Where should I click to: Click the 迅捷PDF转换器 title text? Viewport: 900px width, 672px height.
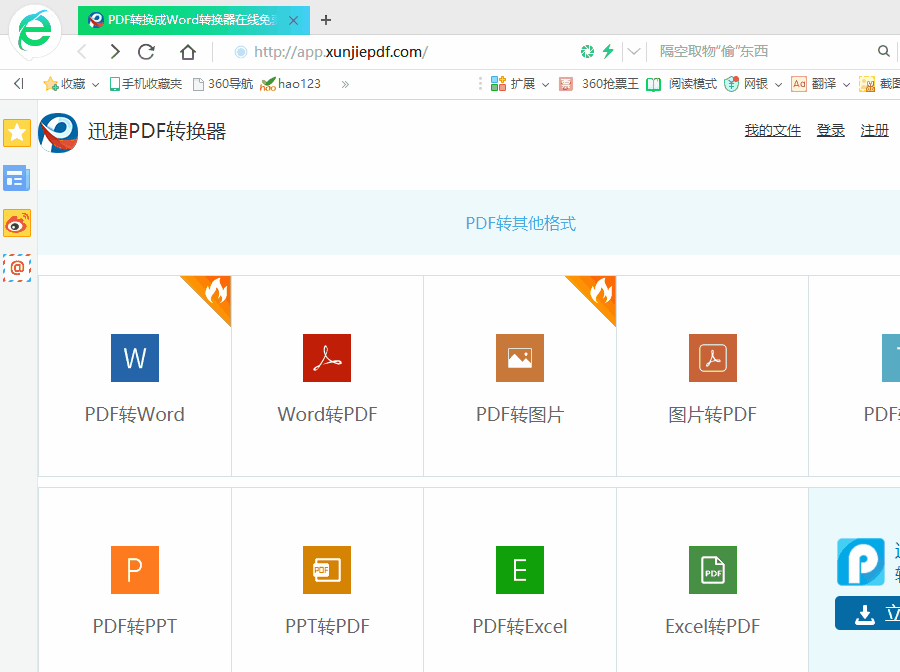point(157,131)
